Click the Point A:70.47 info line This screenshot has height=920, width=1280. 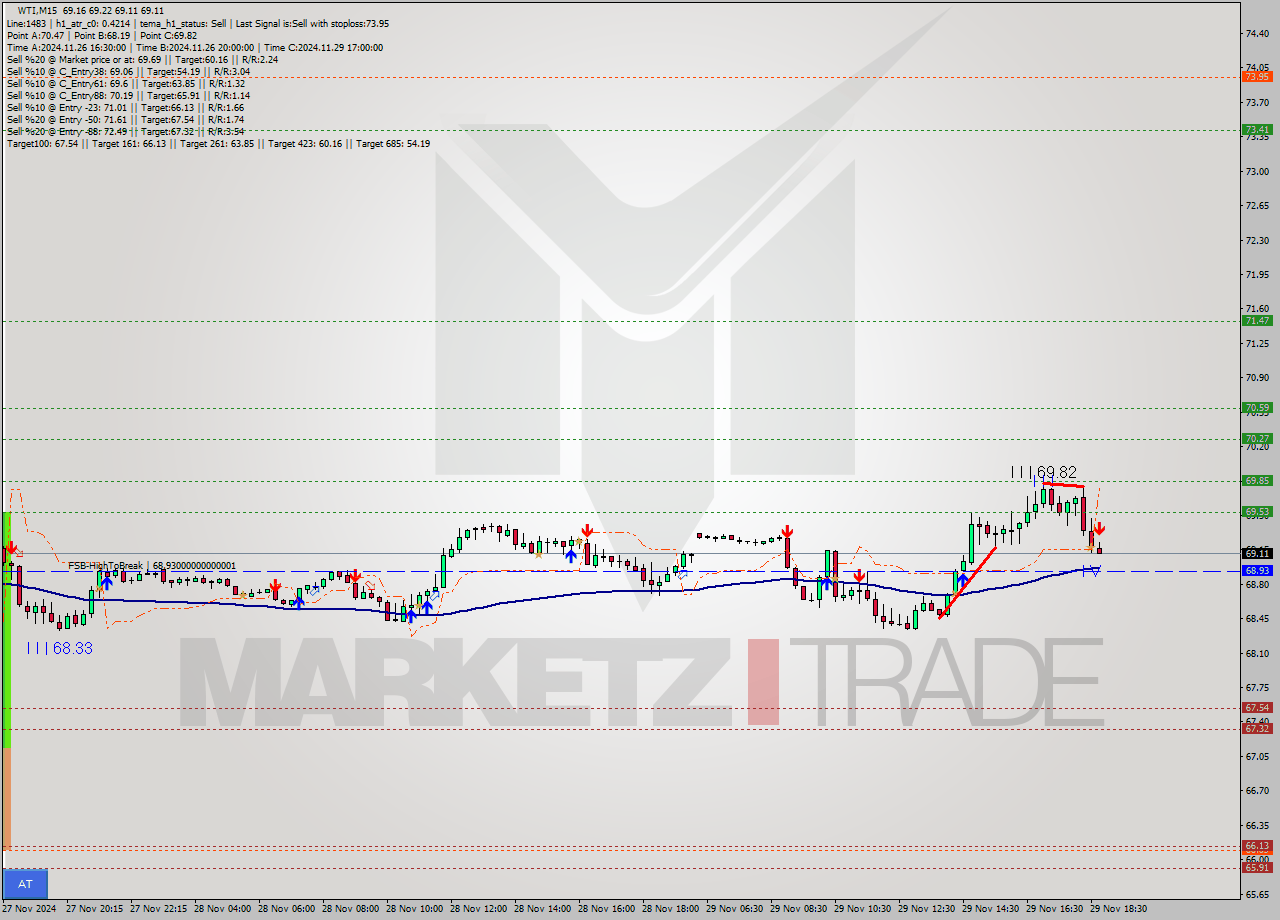(102, 35)
